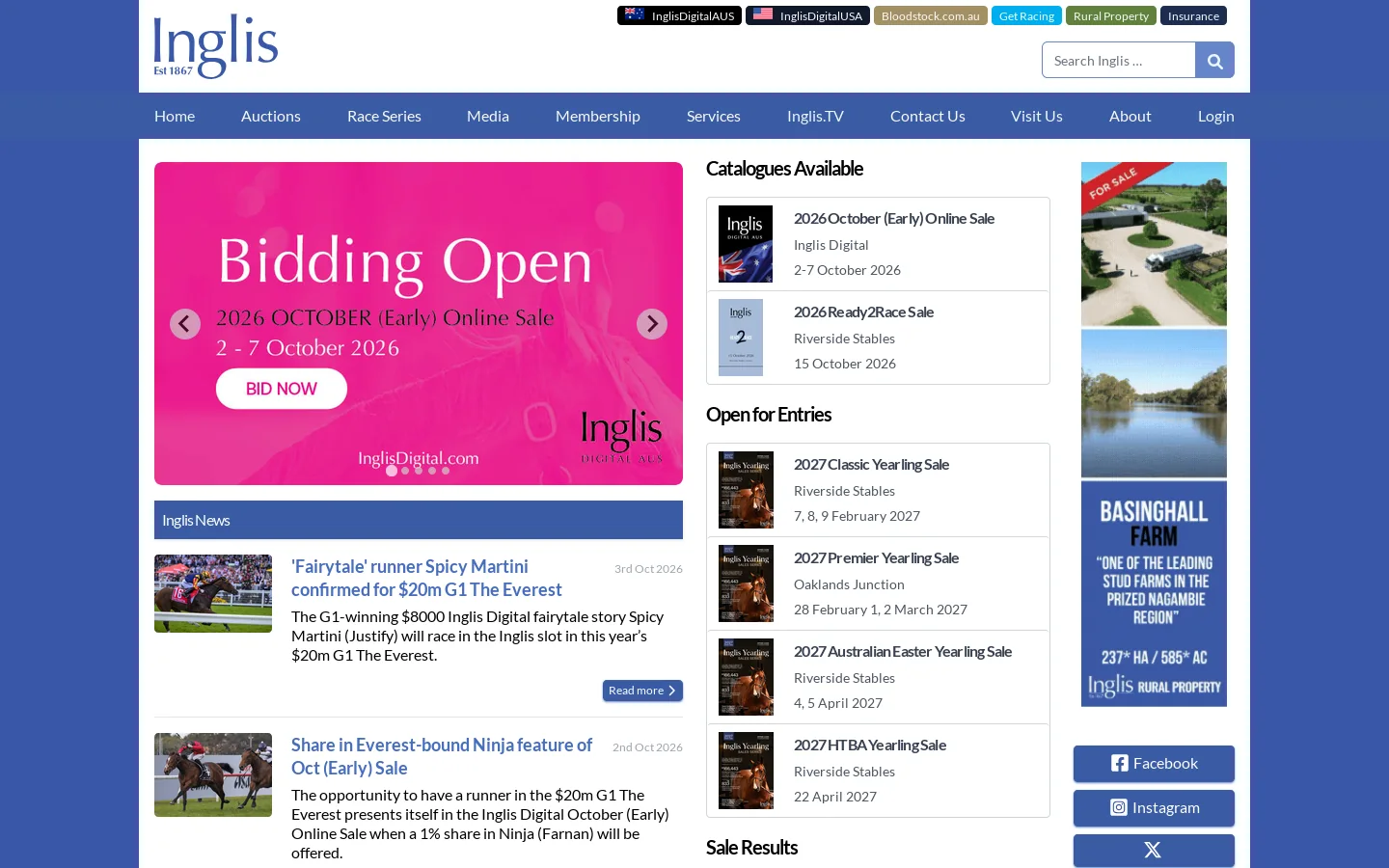The height and width of the screenshot is (868, 1389).
Task: Open the Instagram page button
Action: pyautogui.click(x=1154, y=807)
